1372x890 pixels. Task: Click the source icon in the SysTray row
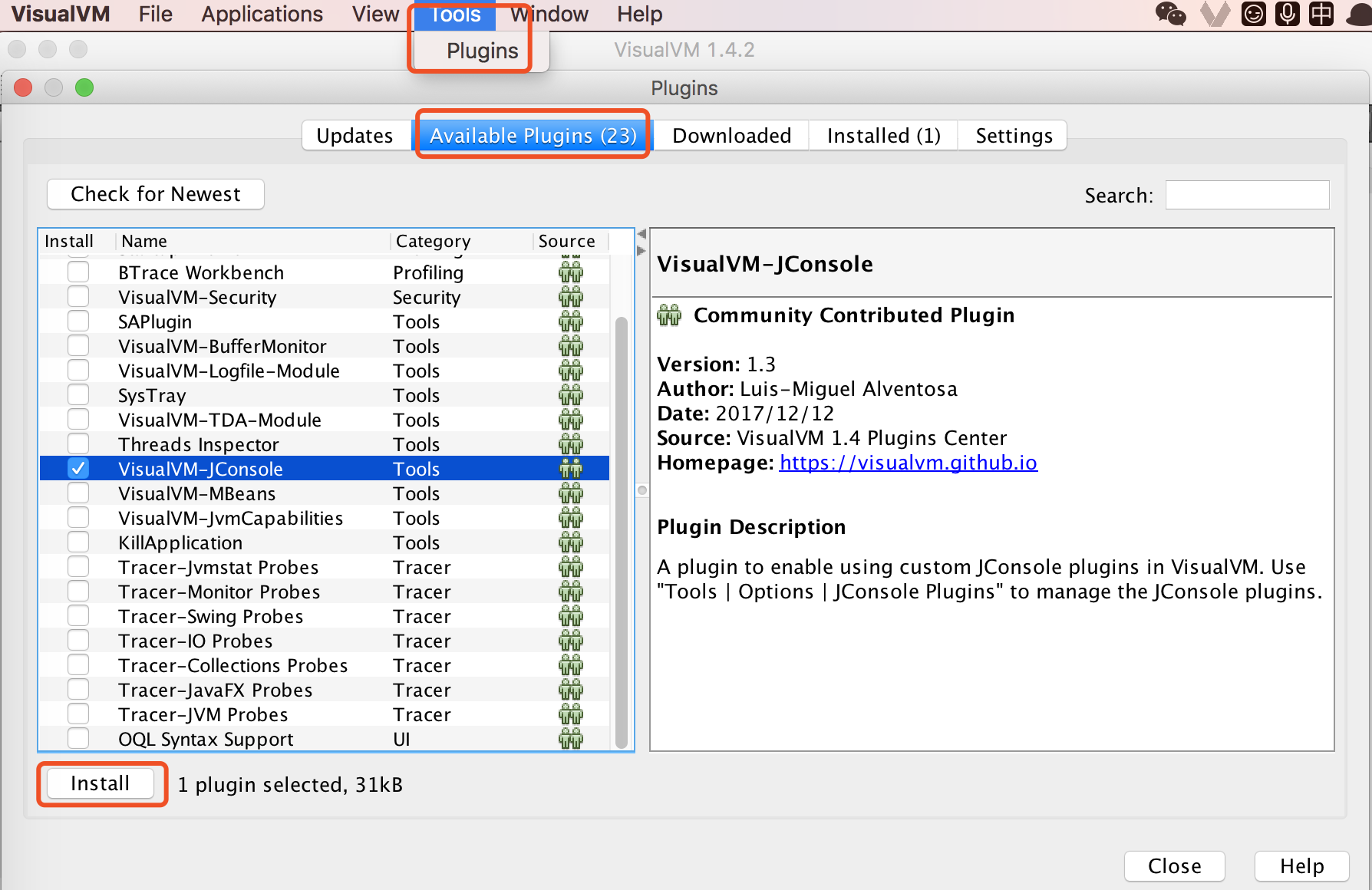tap(570, 395)
